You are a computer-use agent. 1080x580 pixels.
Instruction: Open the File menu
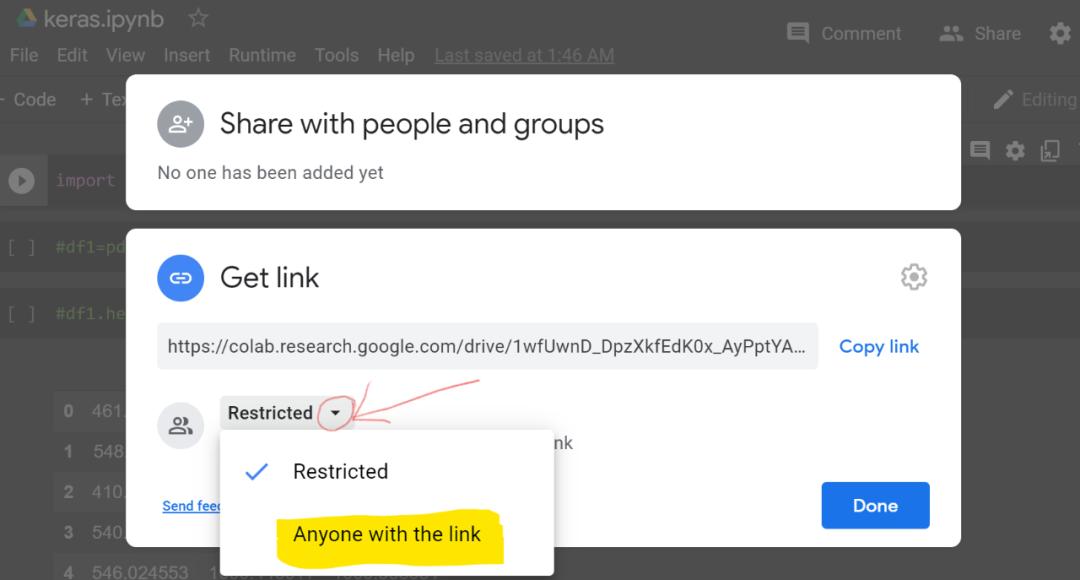(x=24, y=55)
